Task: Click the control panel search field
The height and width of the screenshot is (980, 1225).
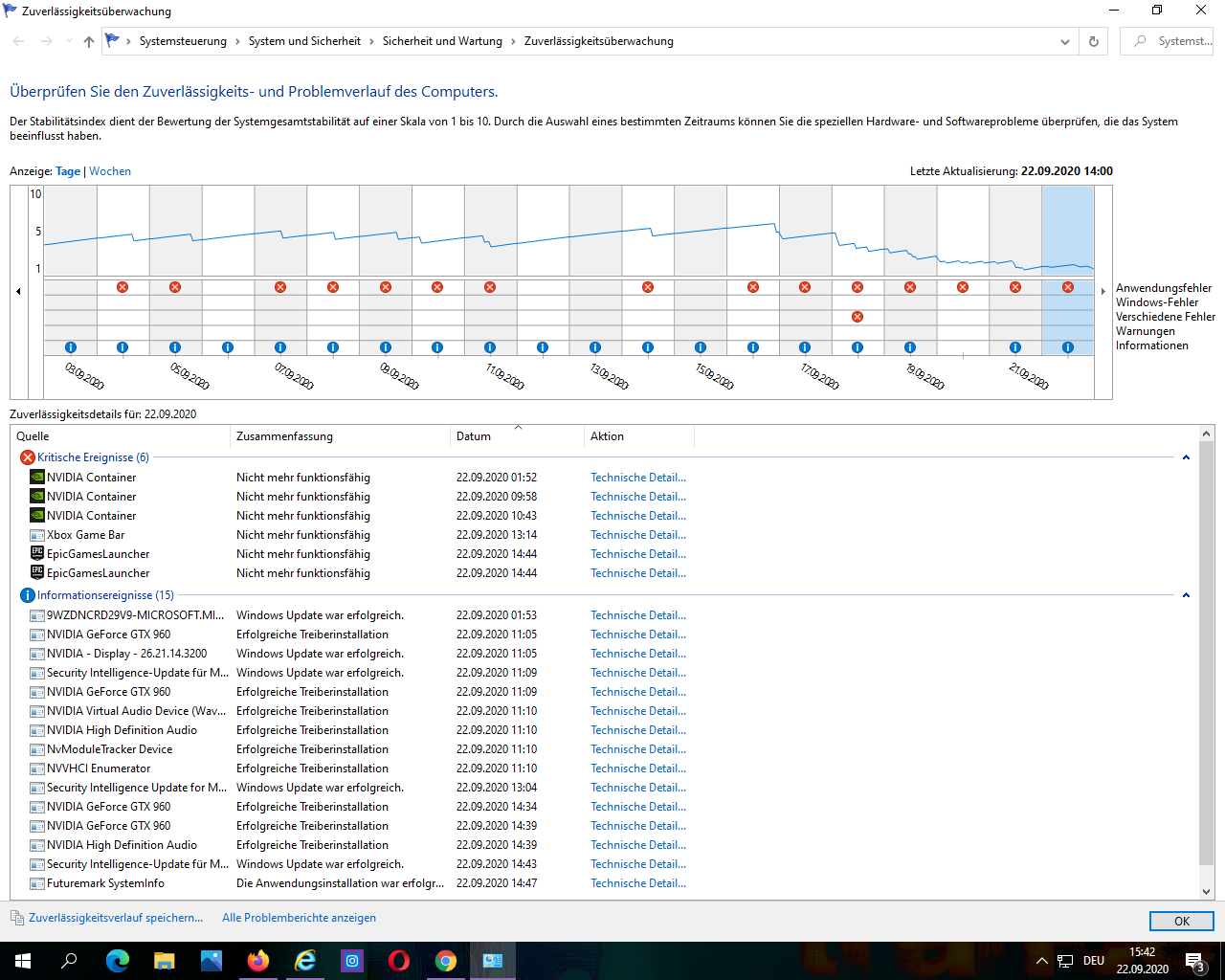Action: coord(1167,41)
